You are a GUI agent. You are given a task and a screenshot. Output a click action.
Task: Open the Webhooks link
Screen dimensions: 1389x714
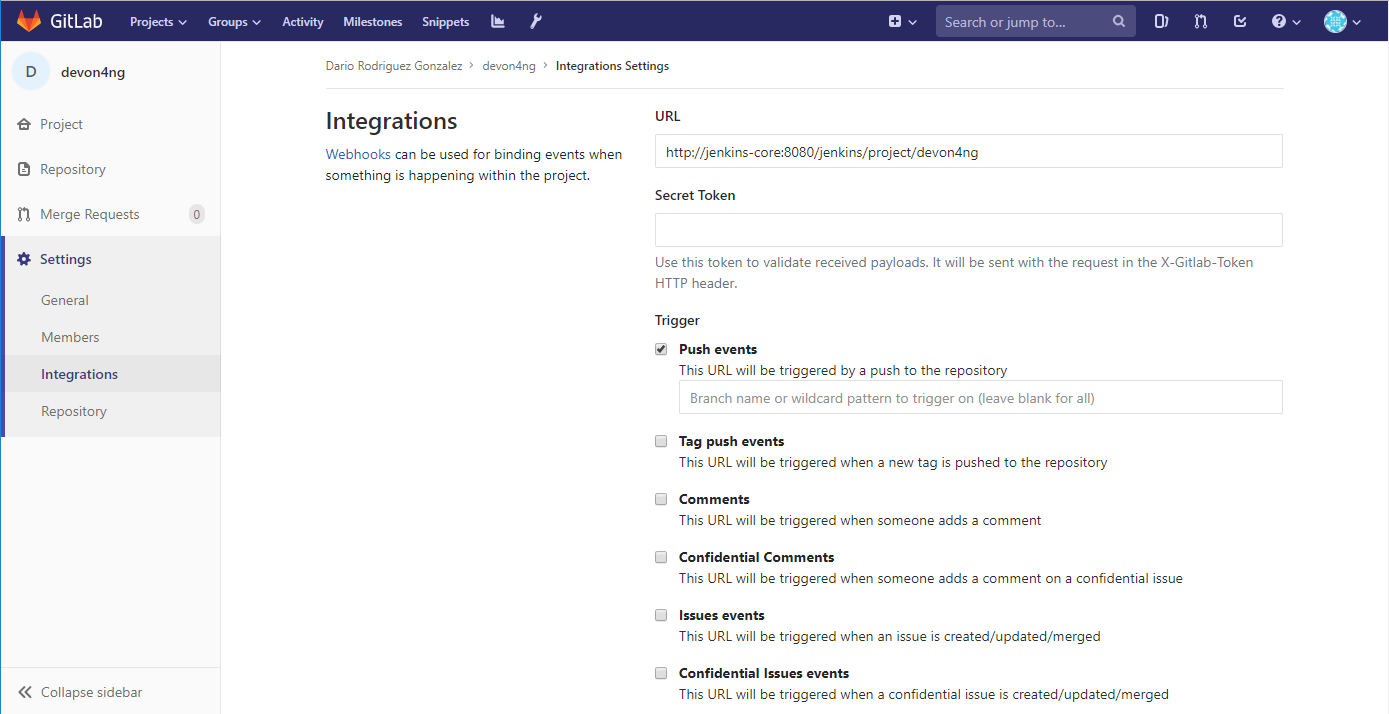358,154
